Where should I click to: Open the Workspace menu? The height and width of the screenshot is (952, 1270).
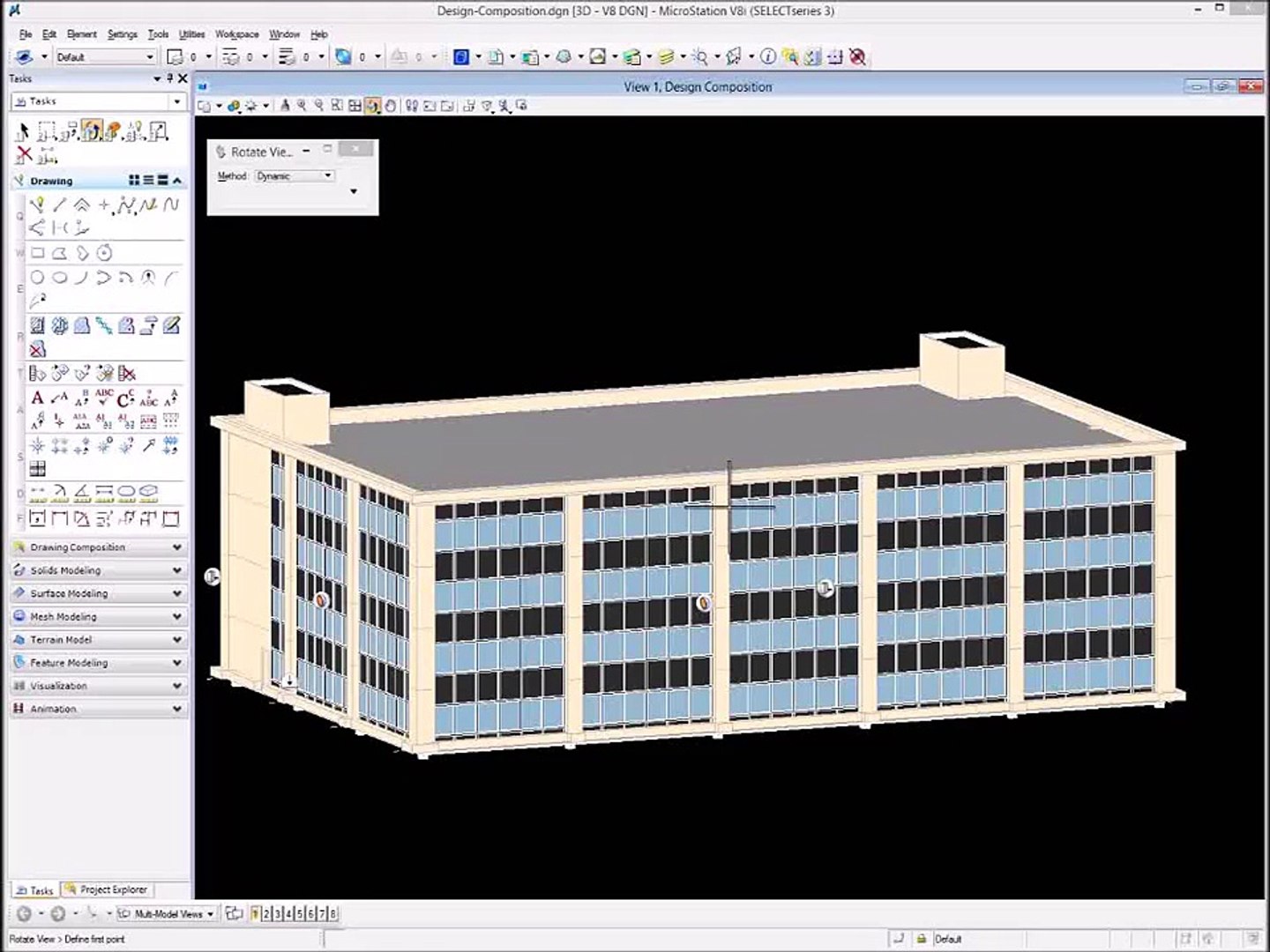click(237, 34)
